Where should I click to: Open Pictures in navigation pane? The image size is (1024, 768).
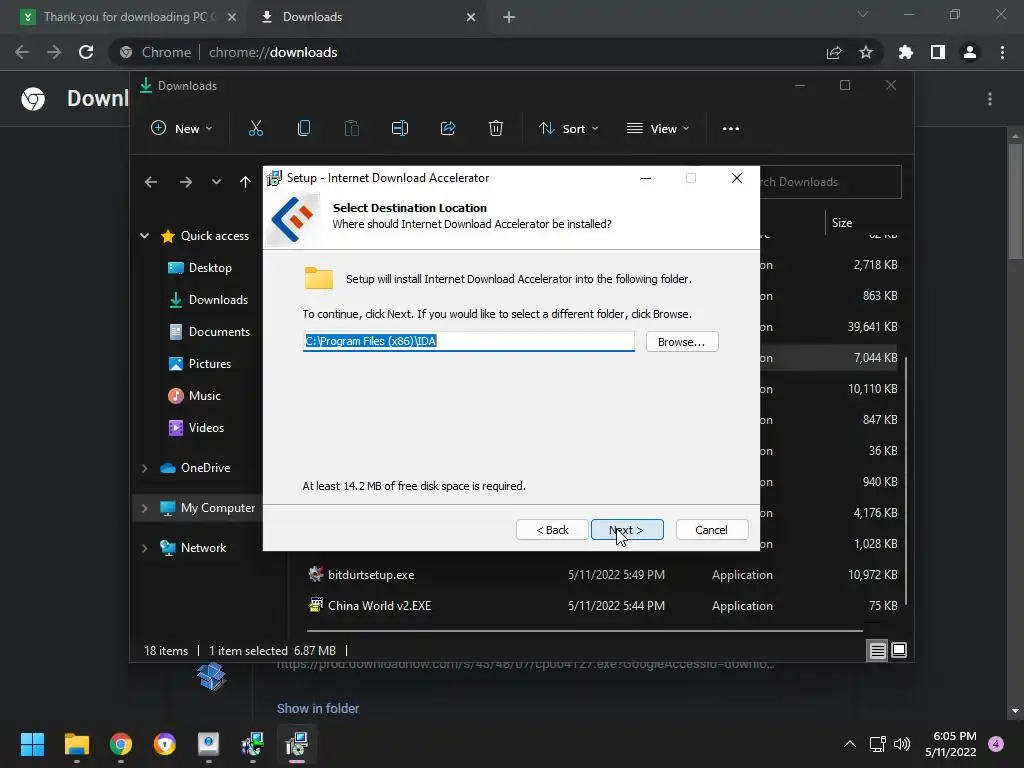[x=200, y=364]
